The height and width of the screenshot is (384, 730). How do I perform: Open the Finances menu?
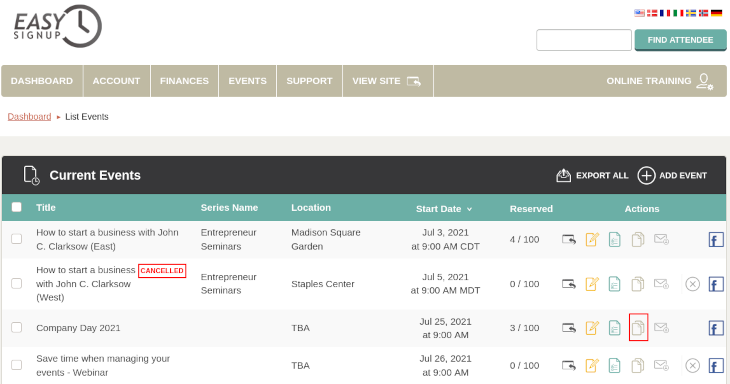(x=184, y=81)
